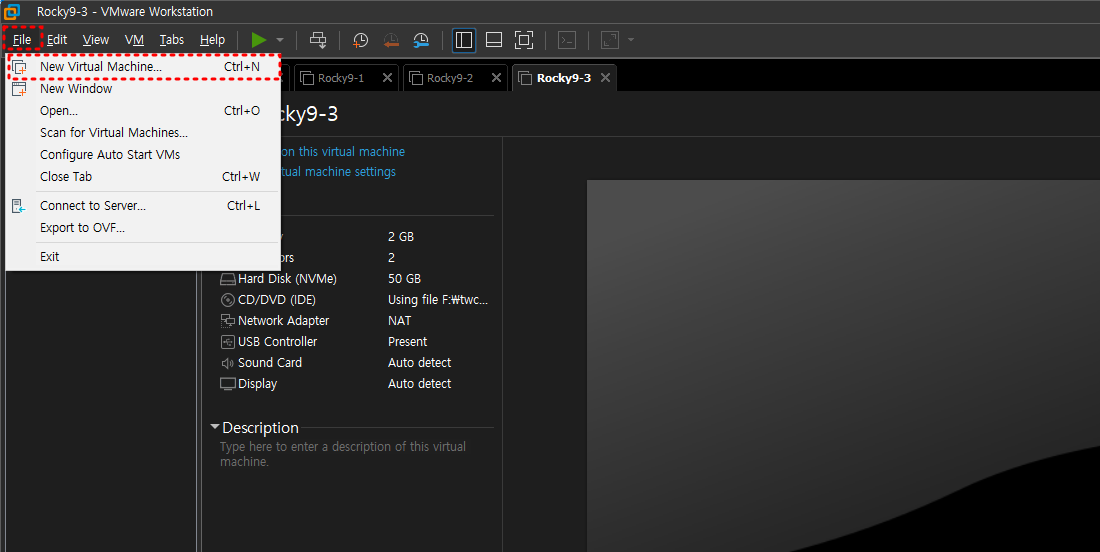Switch to the Rocky9-2 tab
The image size is (1100, 552).
point(450,78)
